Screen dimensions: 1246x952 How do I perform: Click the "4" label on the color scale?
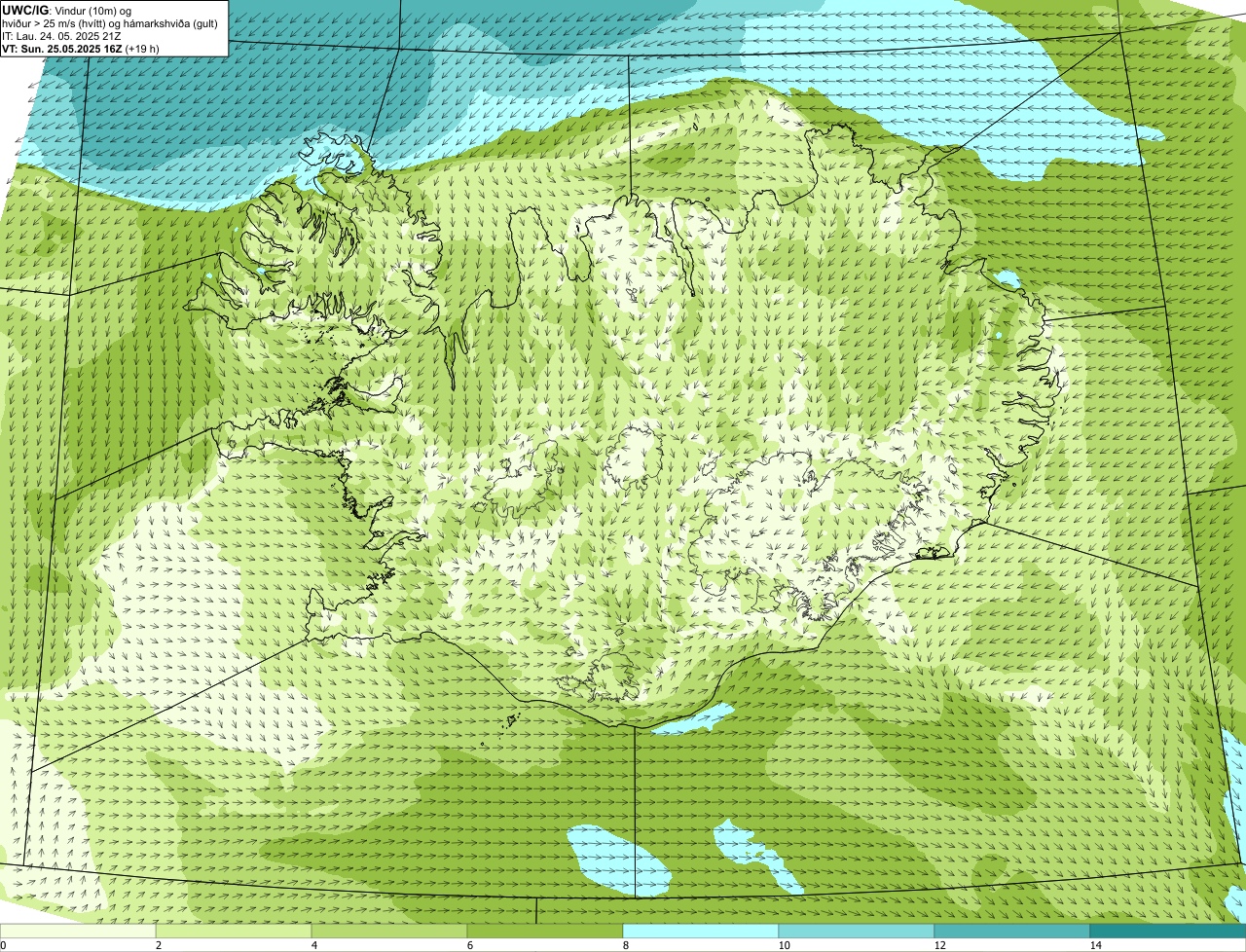[313, 945]
